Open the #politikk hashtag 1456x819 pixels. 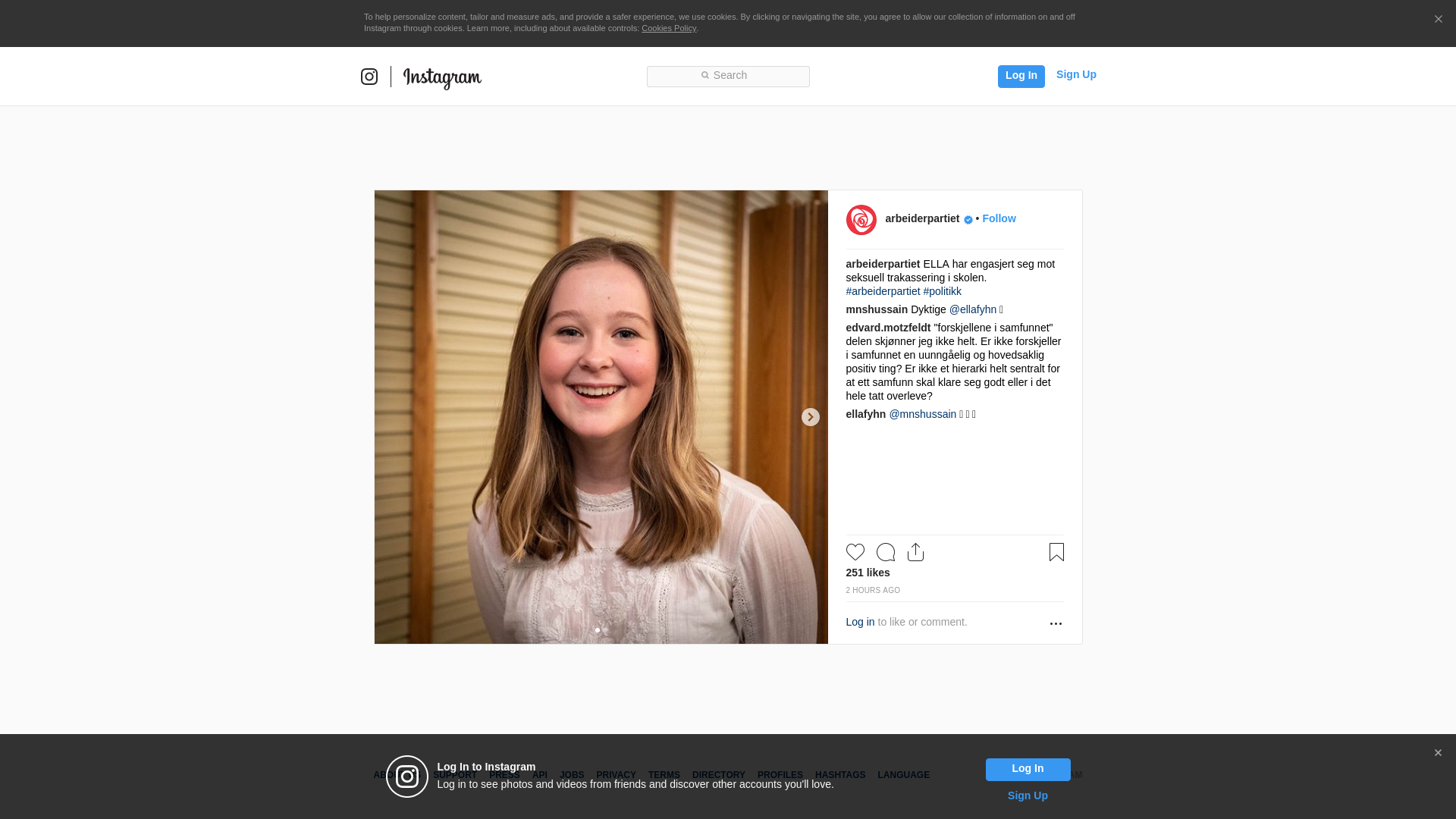[943, 291]
